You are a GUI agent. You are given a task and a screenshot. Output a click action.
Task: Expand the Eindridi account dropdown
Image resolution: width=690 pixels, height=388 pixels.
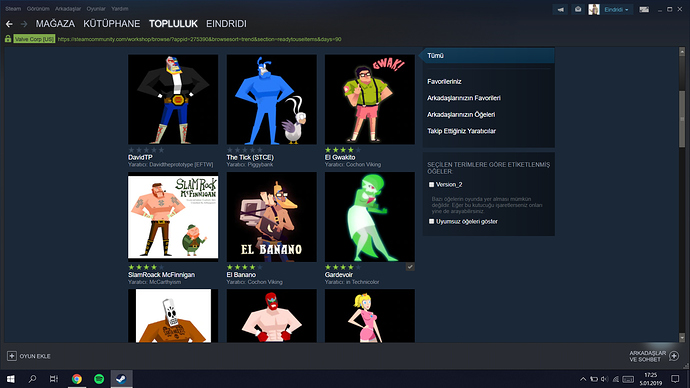[x=616, y=10]
